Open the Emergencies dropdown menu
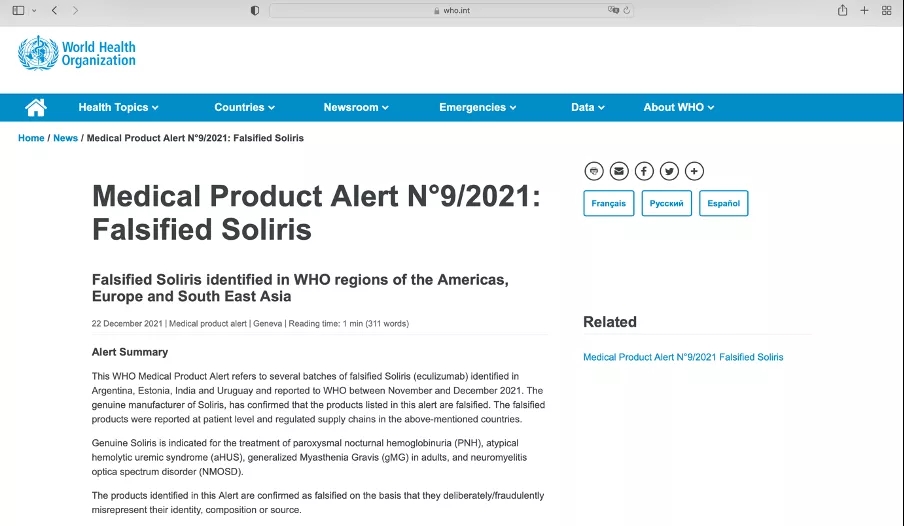The width and height of the screenshot is (904, 526). pyautogui.click(x=477, y=107)
